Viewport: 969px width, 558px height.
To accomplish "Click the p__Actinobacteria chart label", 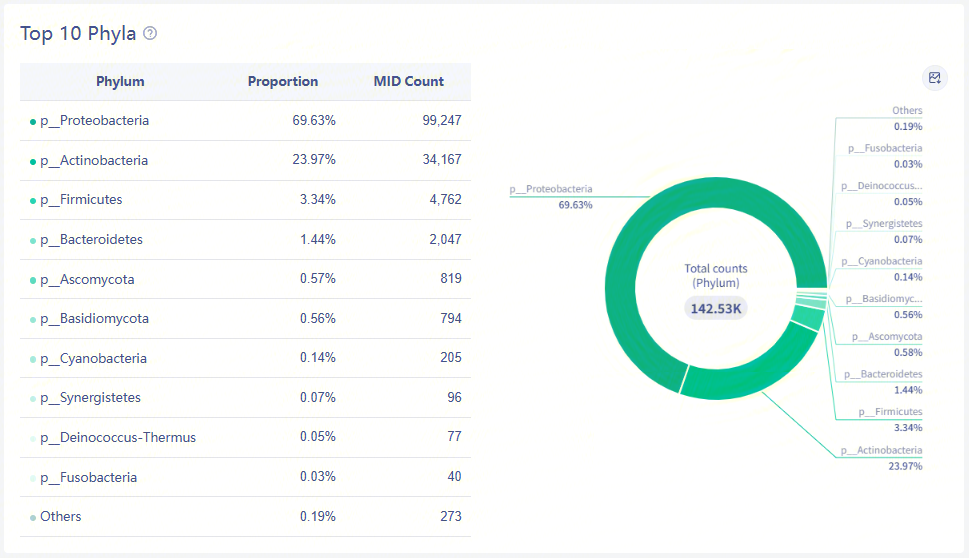I will (884, 451).
